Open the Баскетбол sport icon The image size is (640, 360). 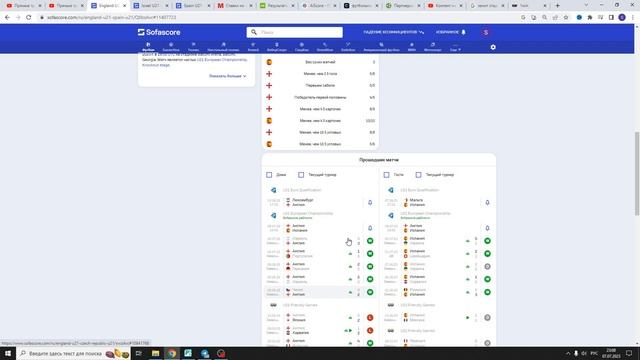coord(171,47)
